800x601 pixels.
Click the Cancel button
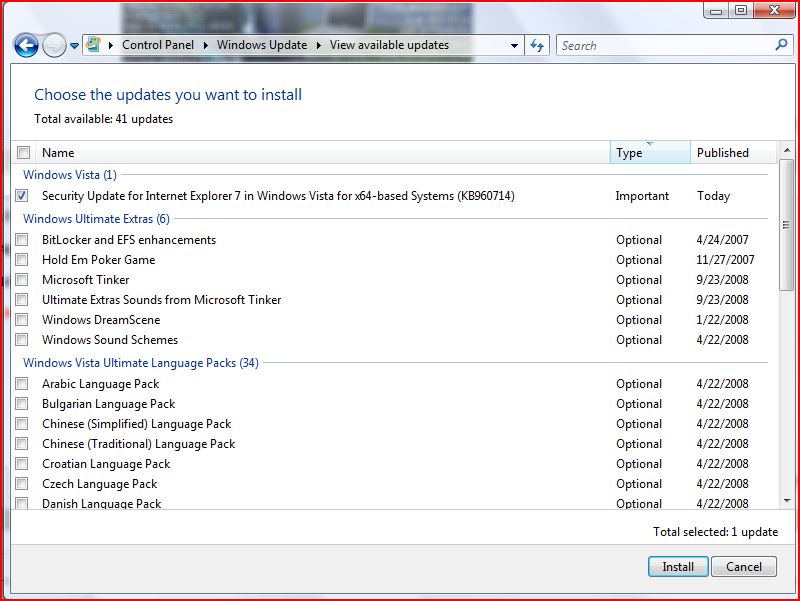click(744, 566)
